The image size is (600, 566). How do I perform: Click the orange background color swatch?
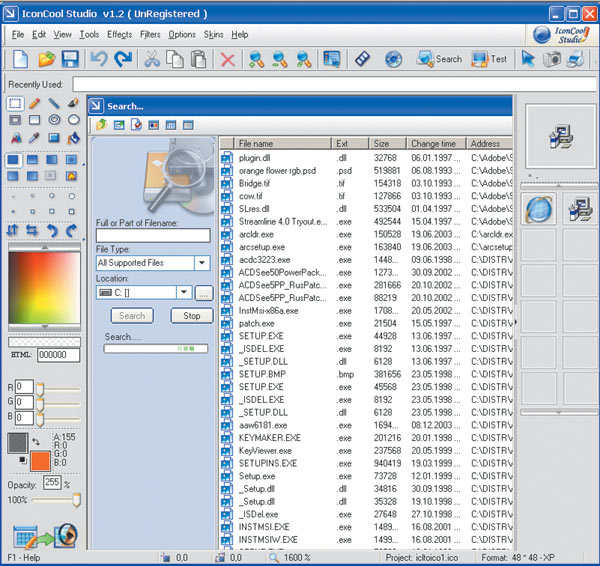[x=40, y=460]
